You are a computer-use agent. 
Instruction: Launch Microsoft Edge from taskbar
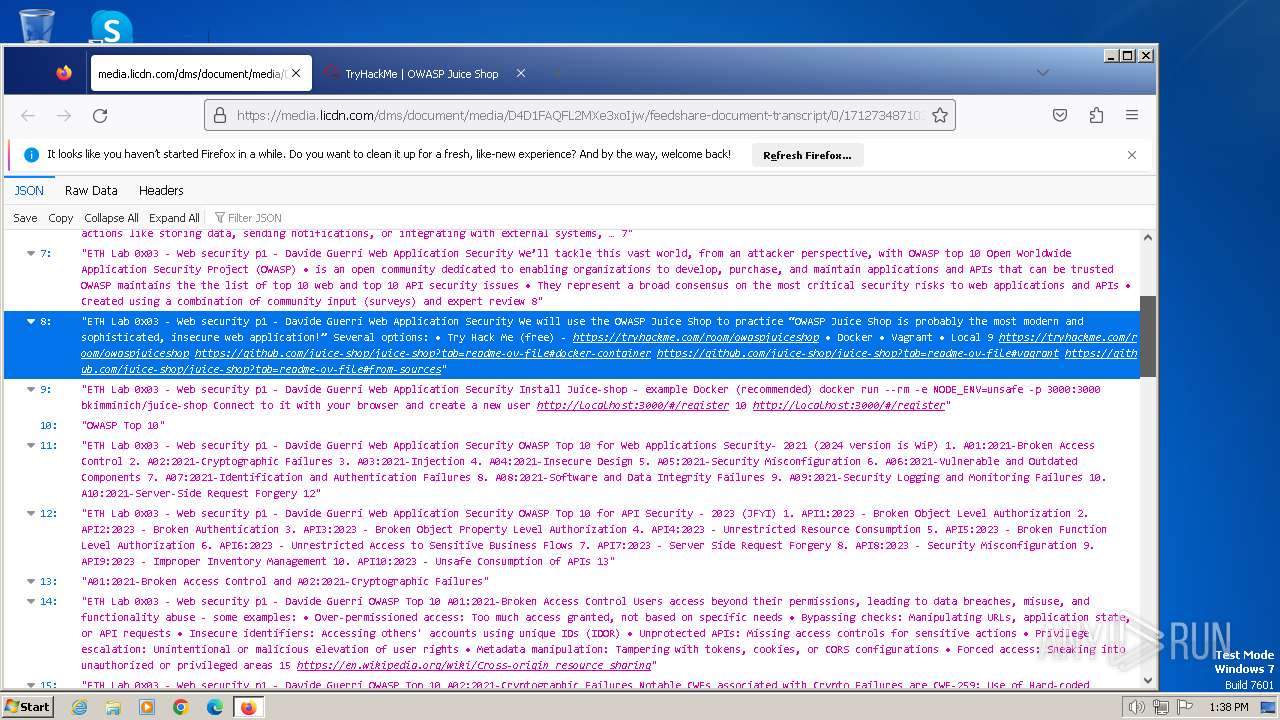[x=215, y=707]
